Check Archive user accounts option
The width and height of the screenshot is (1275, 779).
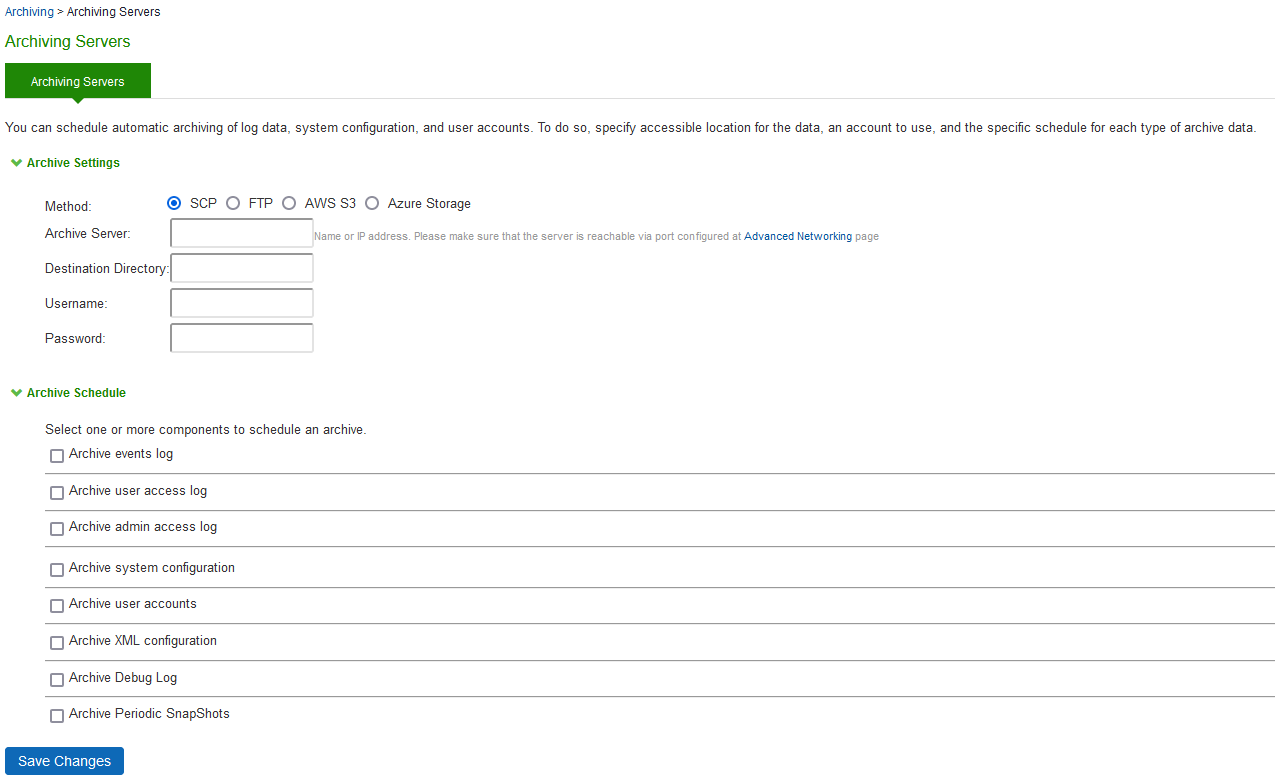pos(57,606)
